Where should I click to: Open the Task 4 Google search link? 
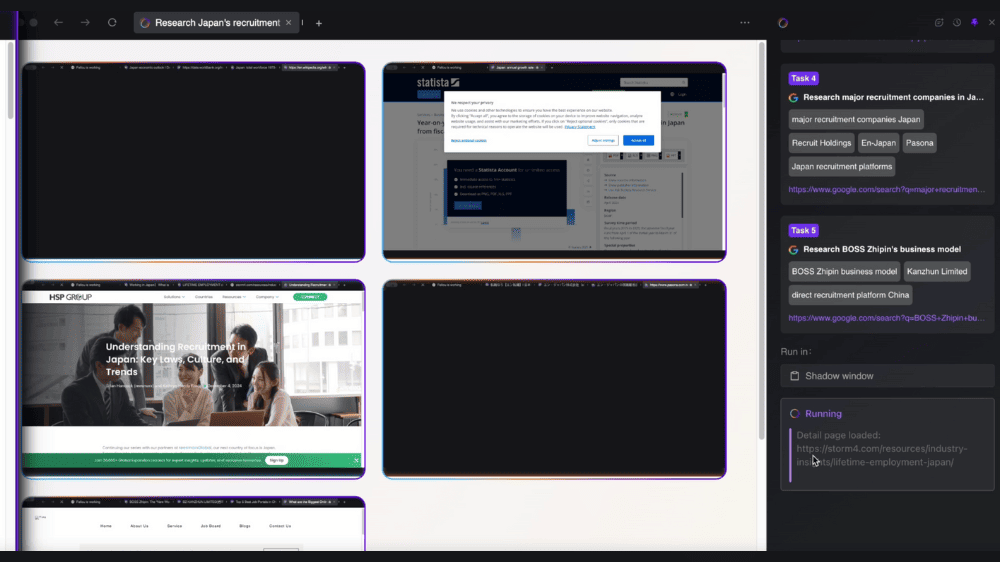(886, 189)
